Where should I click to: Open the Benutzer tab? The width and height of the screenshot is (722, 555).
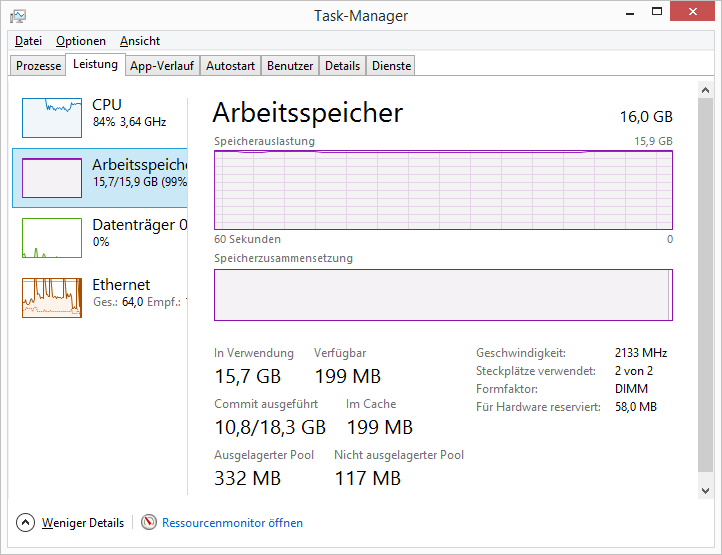290,66
